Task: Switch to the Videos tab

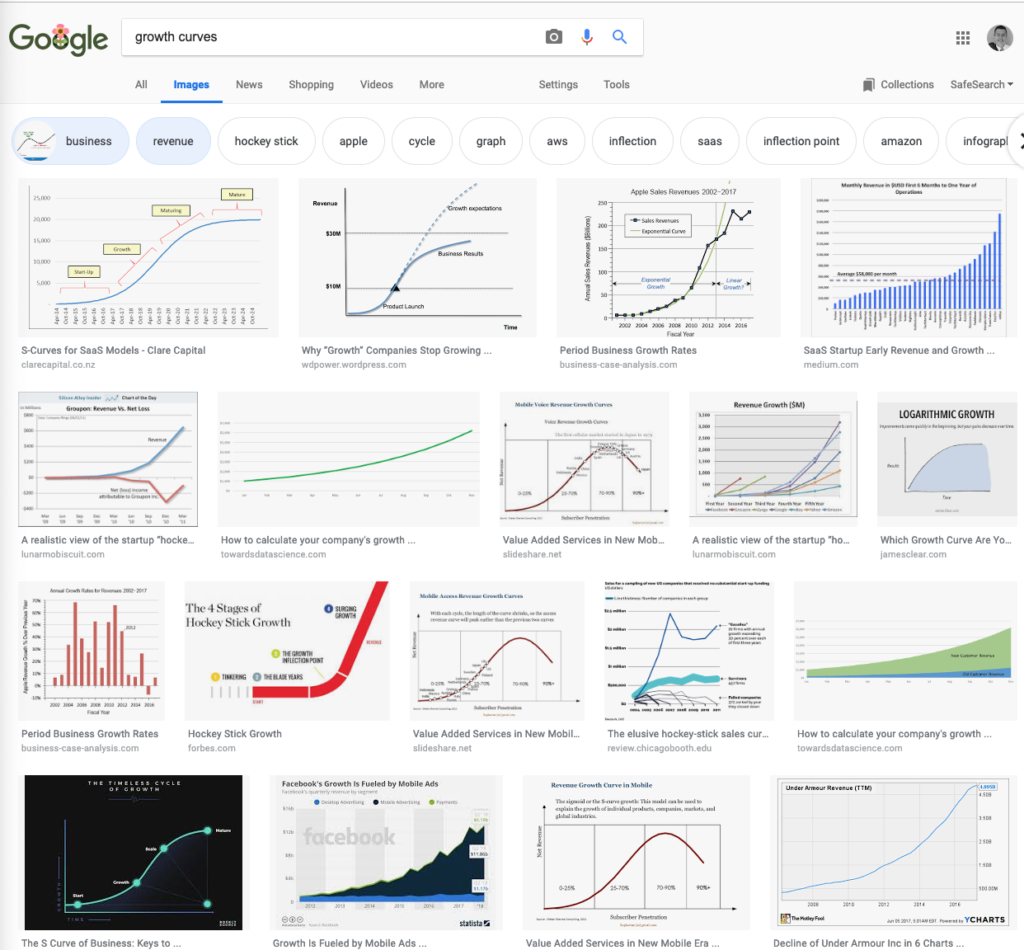Action: (376, 84)
